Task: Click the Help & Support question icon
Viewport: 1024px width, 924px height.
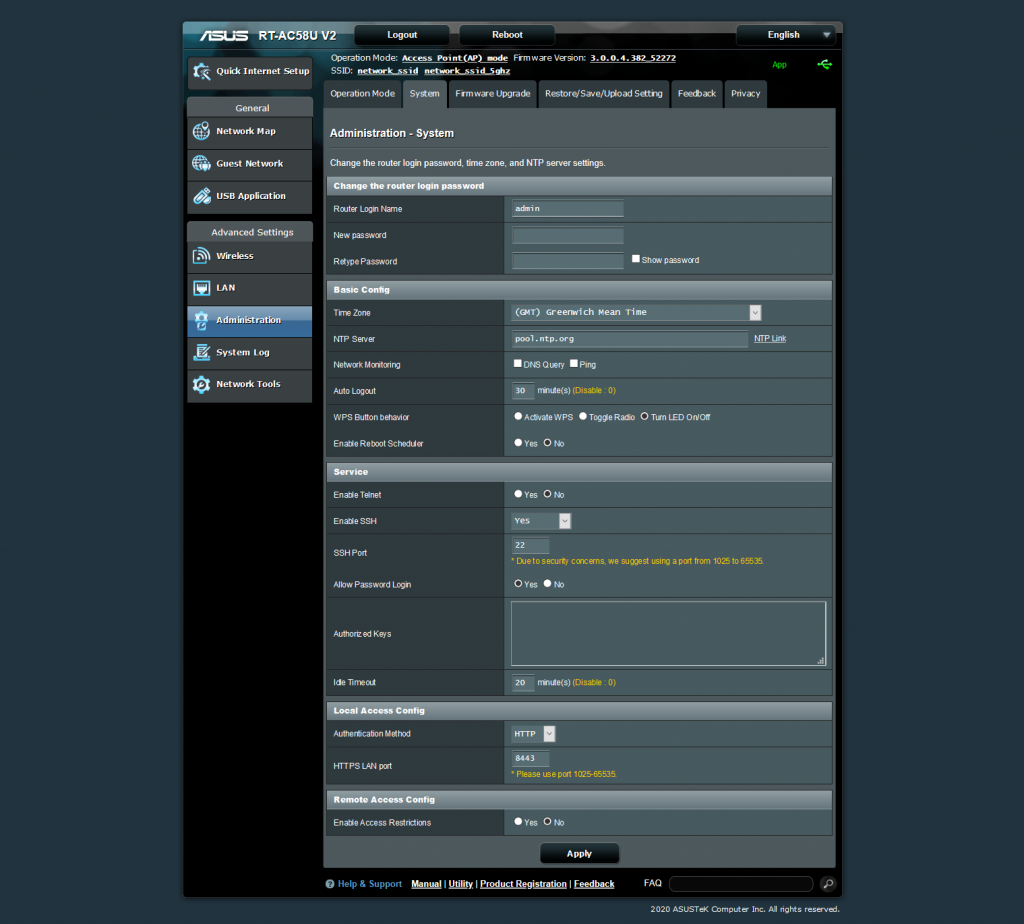Action: (x=330, y=884)
